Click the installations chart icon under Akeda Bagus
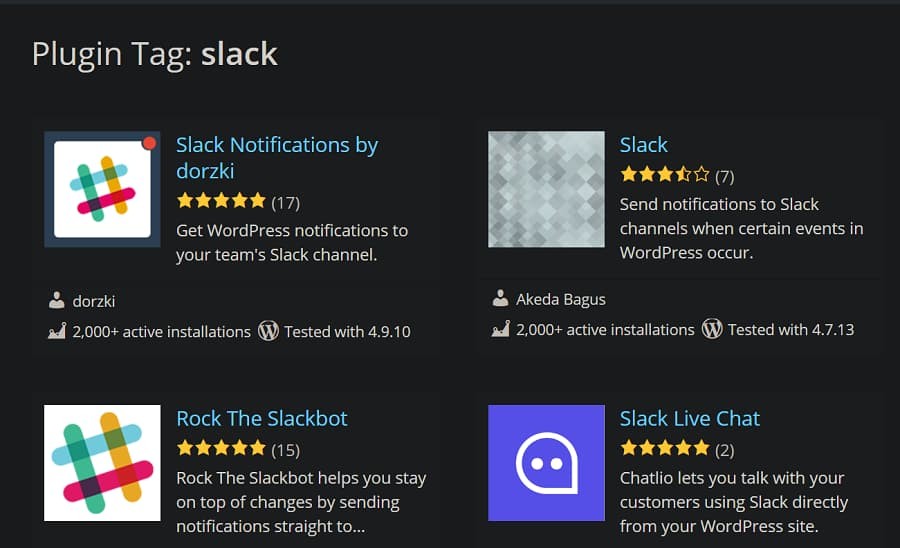 (500, 330)
